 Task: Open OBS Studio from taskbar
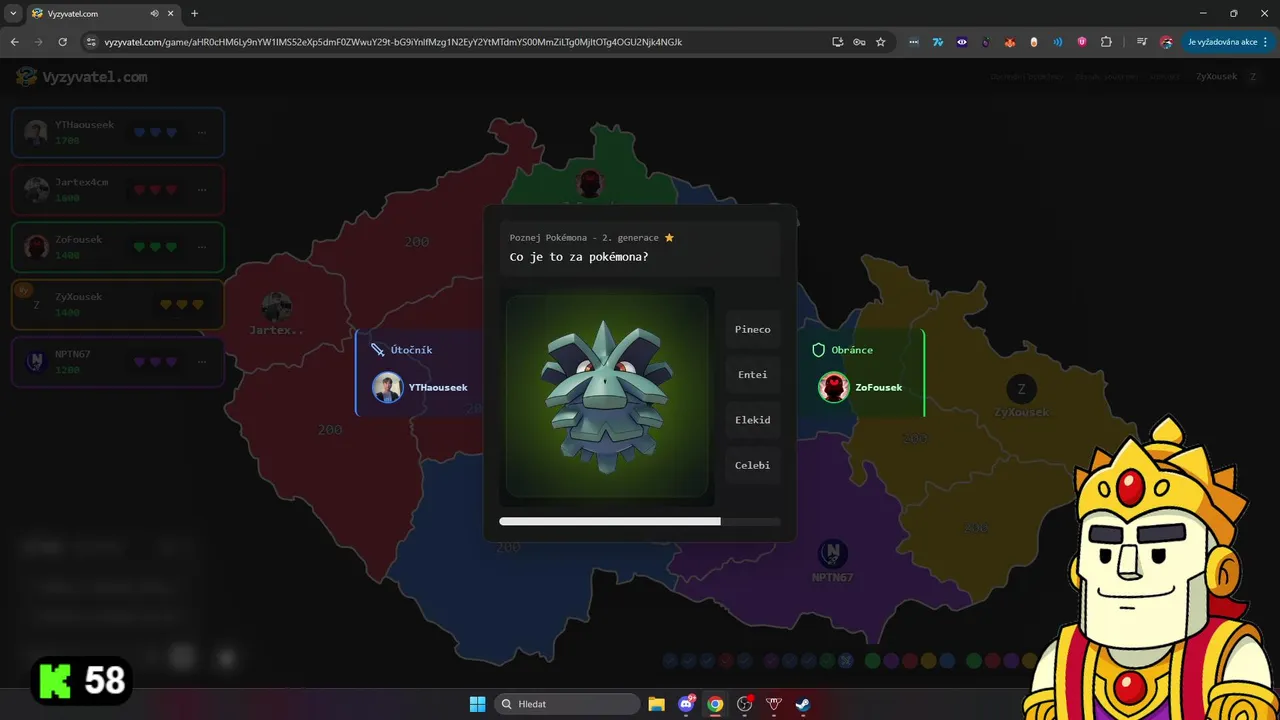click(744, 704)
